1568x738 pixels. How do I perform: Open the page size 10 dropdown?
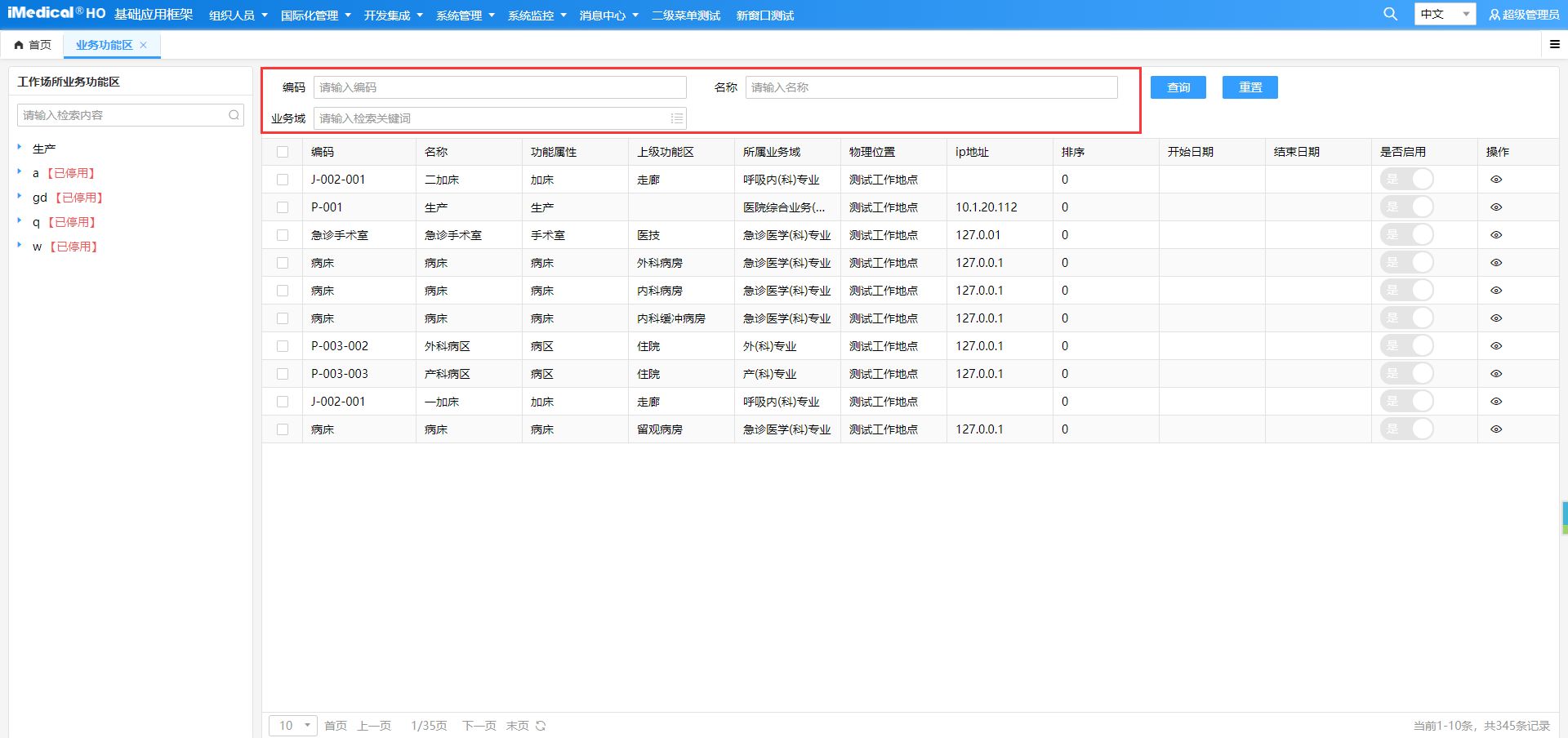tap(292, 725)
